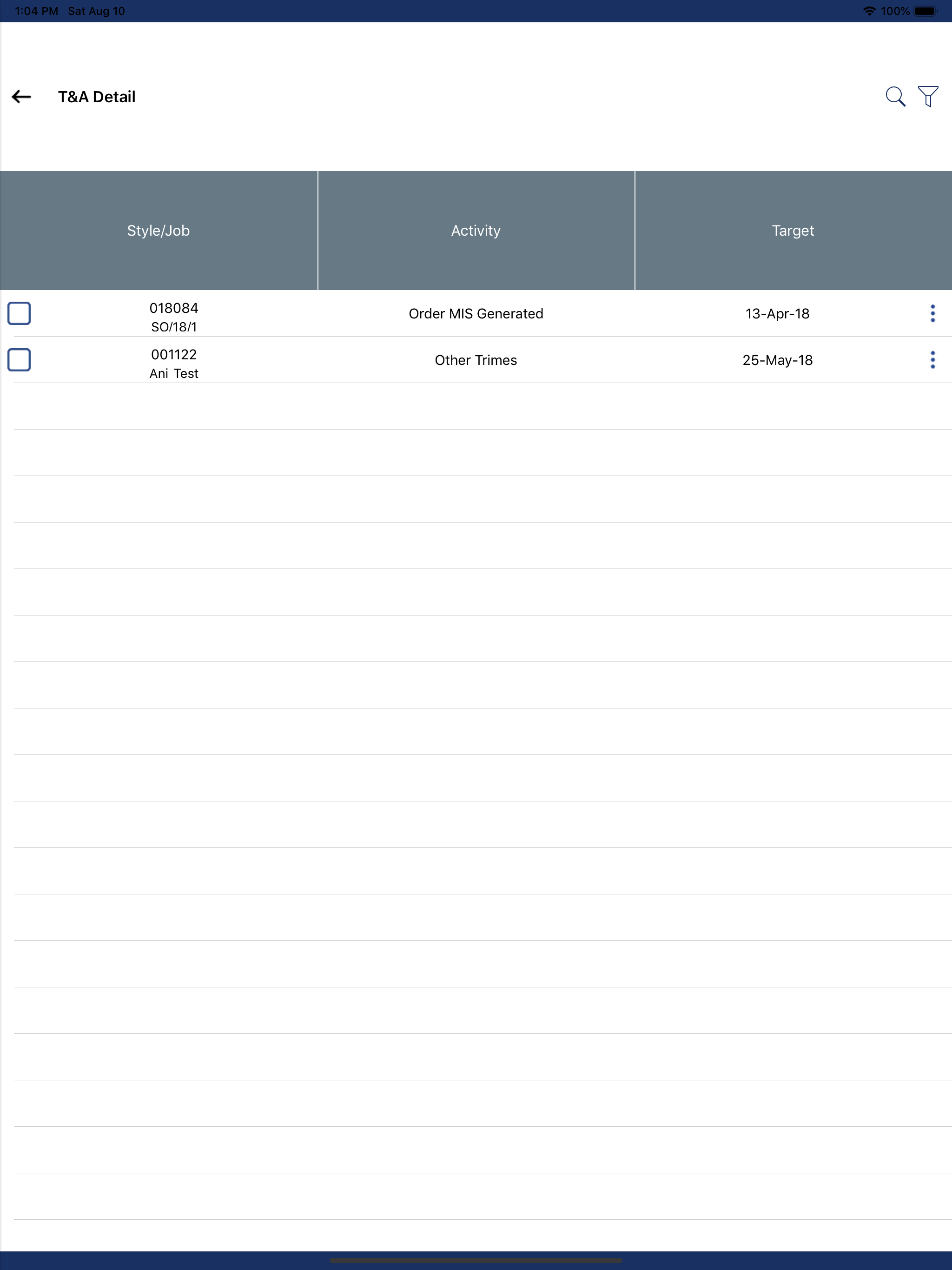Select the target date 13-Apr-18
This screenshot has height=1270, width=952.
(777, 313)
